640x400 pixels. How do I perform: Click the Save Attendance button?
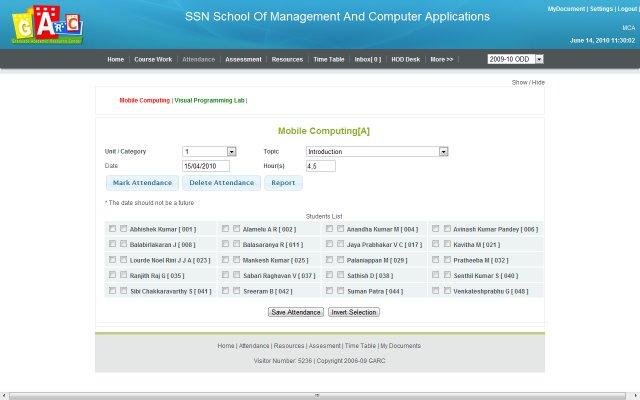(x=296, y=312)
